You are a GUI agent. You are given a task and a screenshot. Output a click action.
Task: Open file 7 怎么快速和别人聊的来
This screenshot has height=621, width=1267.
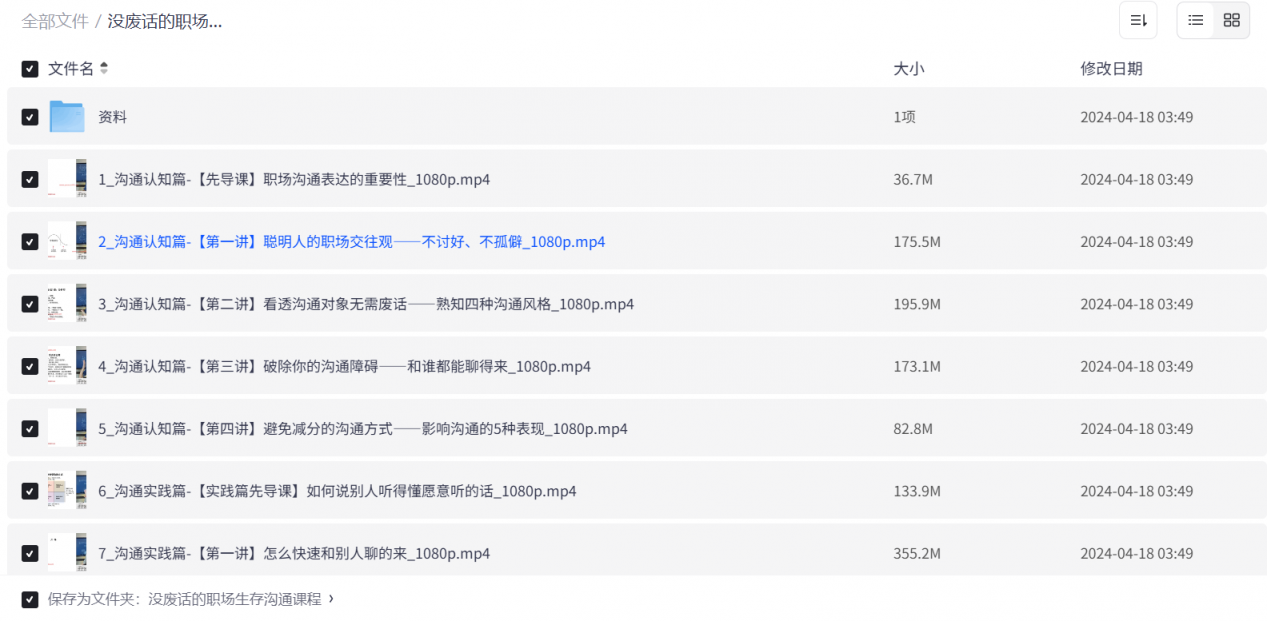(293, 554)
